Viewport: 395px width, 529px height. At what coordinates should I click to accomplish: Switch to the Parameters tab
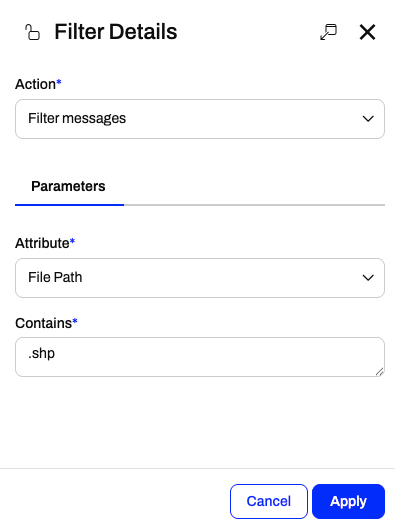pos(68,186)
